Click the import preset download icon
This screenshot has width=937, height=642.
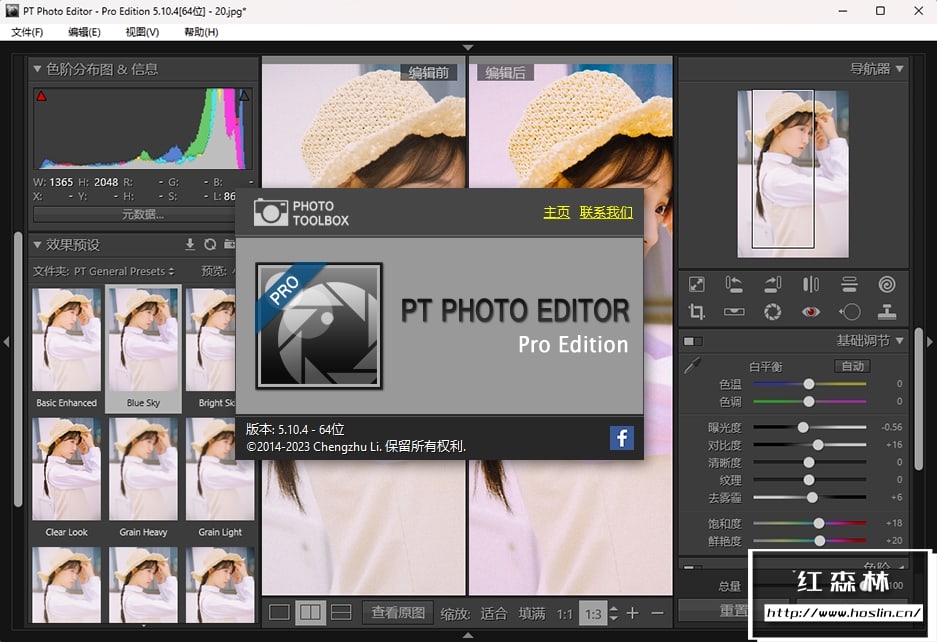point(190,244)
